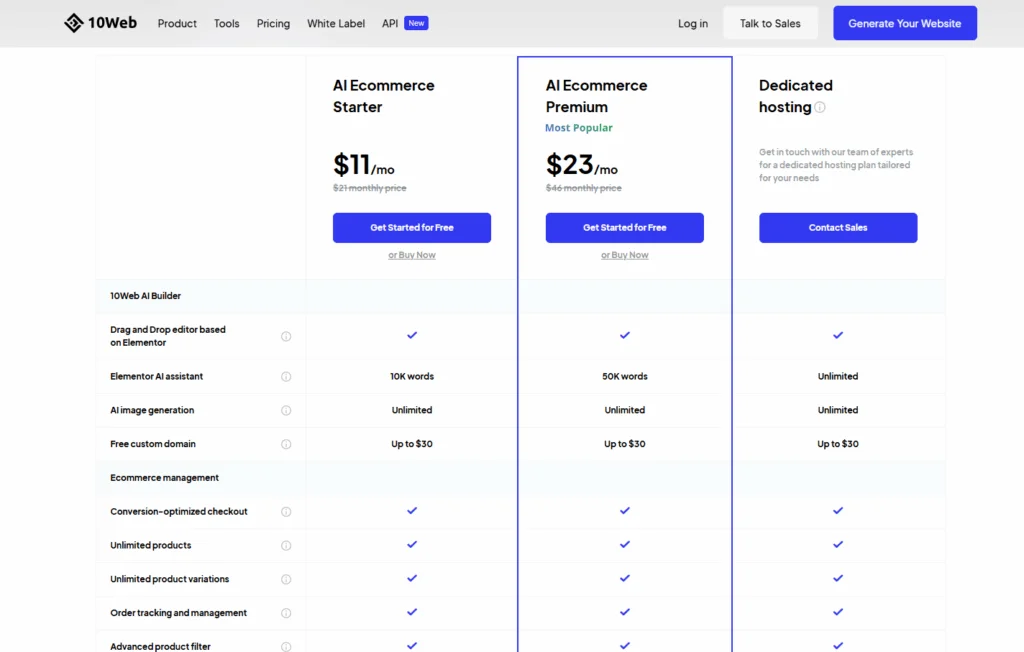This screenshot has width=1024, height=652.
Task: Get Started for Free on Starter plan
Action: [412, 227]
